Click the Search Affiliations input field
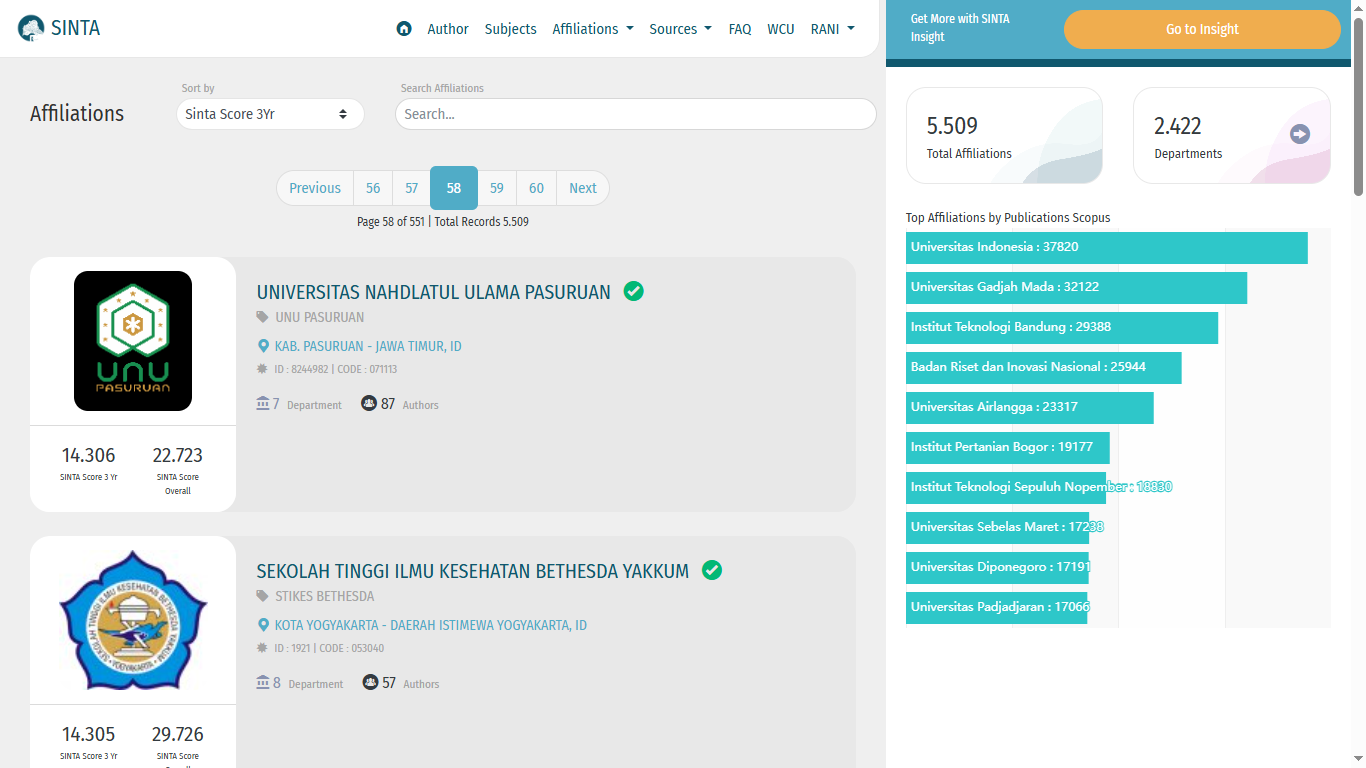Screen dimensions: 1366x768 point(636,114)
